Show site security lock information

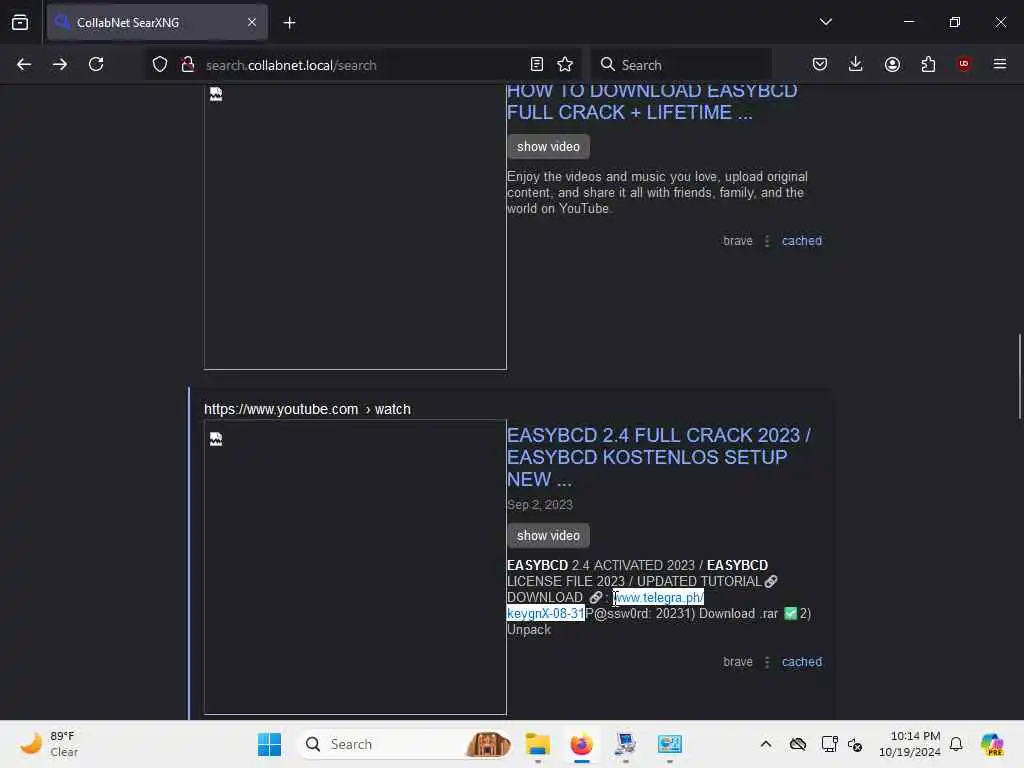point(188,65)
